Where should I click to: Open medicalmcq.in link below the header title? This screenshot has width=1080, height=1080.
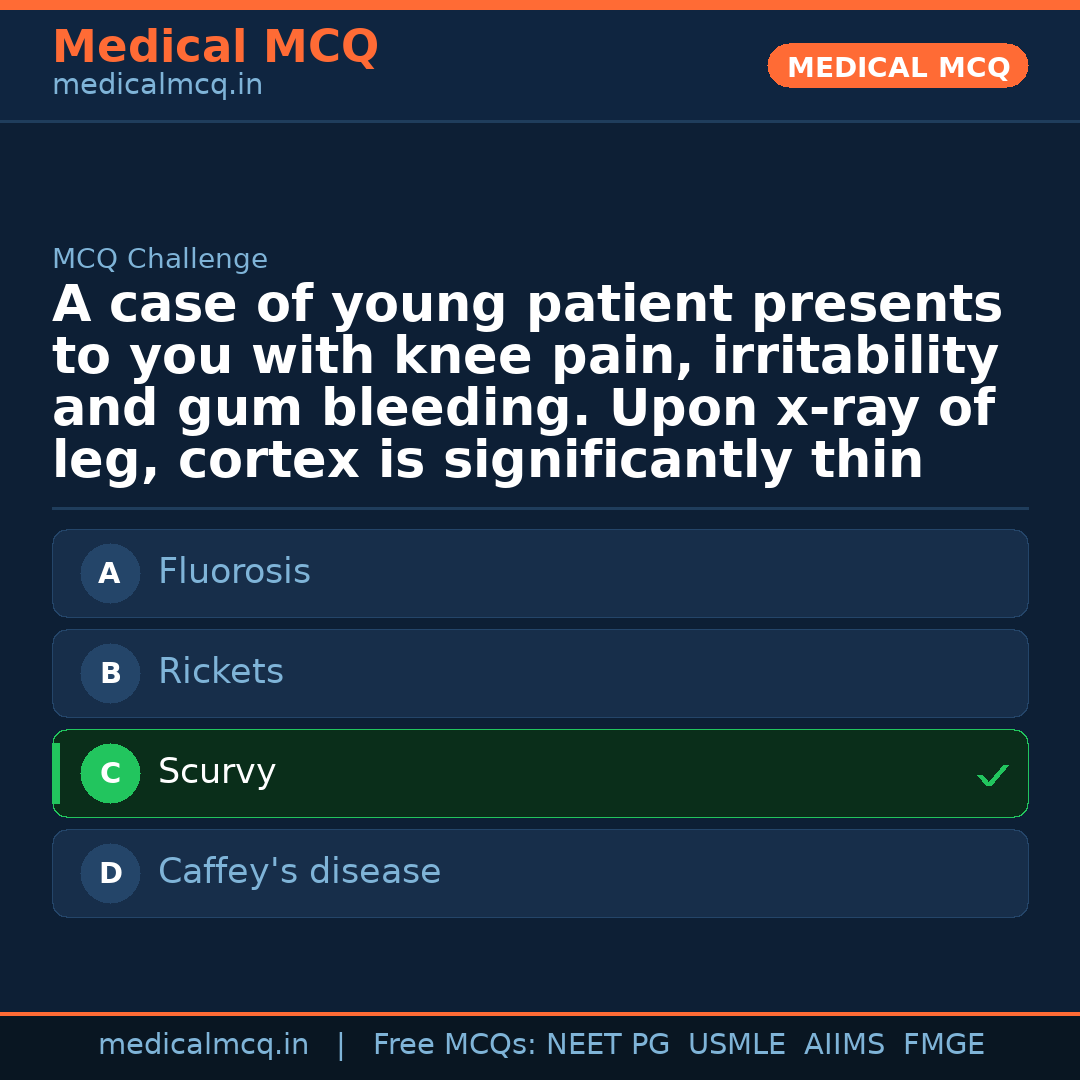(157, 86)
